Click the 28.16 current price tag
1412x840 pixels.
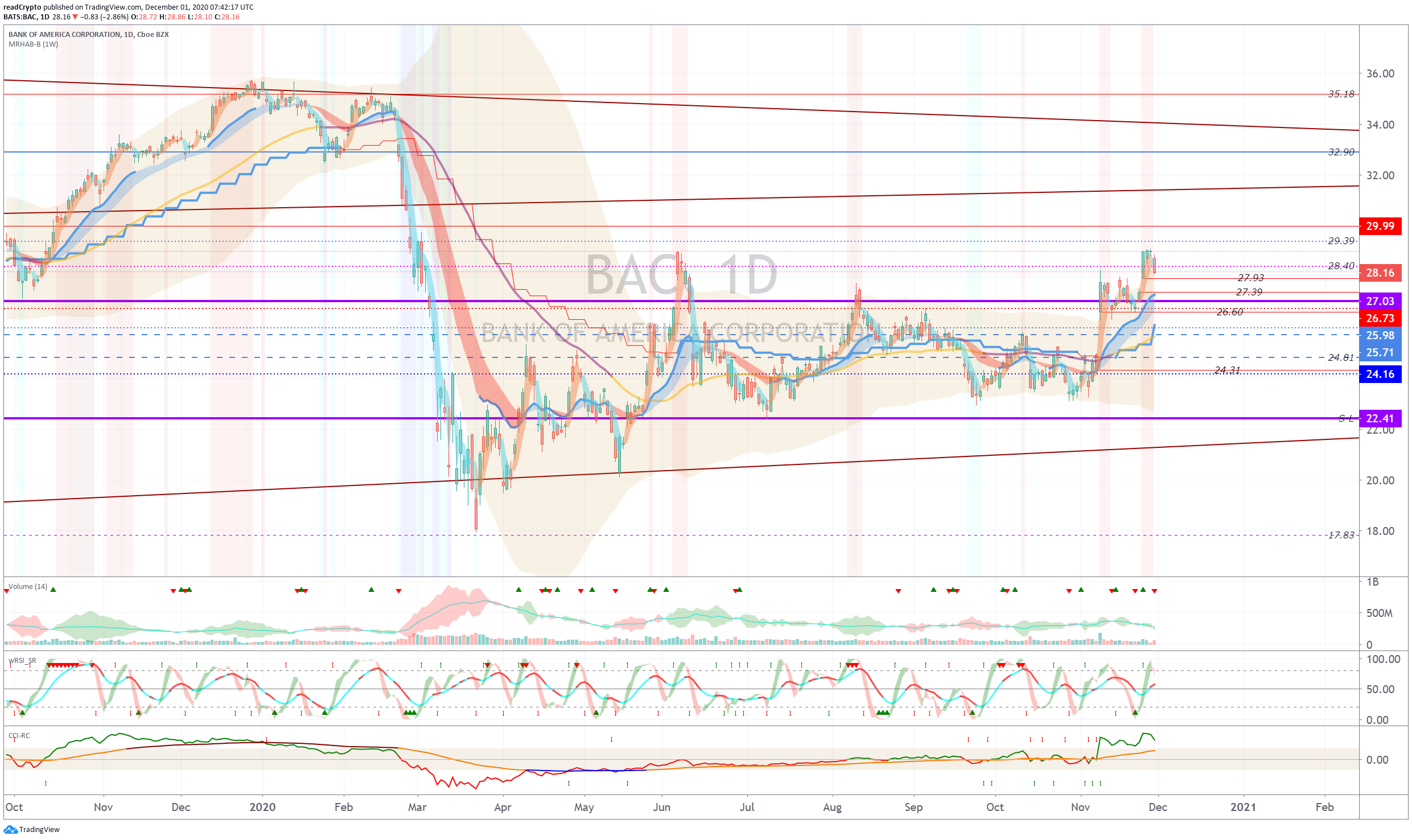pos(1380,273)
